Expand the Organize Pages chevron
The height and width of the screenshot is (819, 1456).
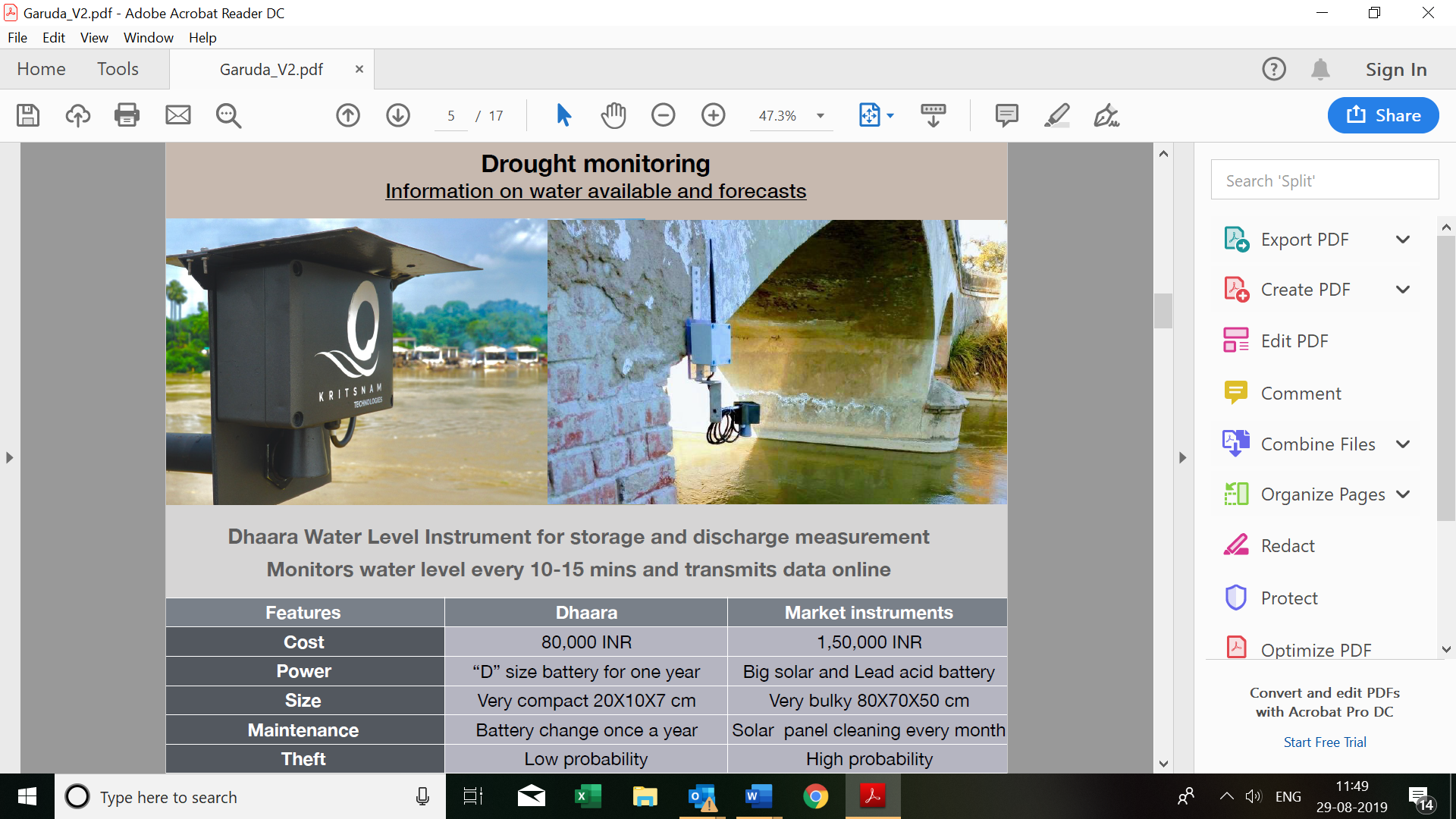click(1403, 494)
